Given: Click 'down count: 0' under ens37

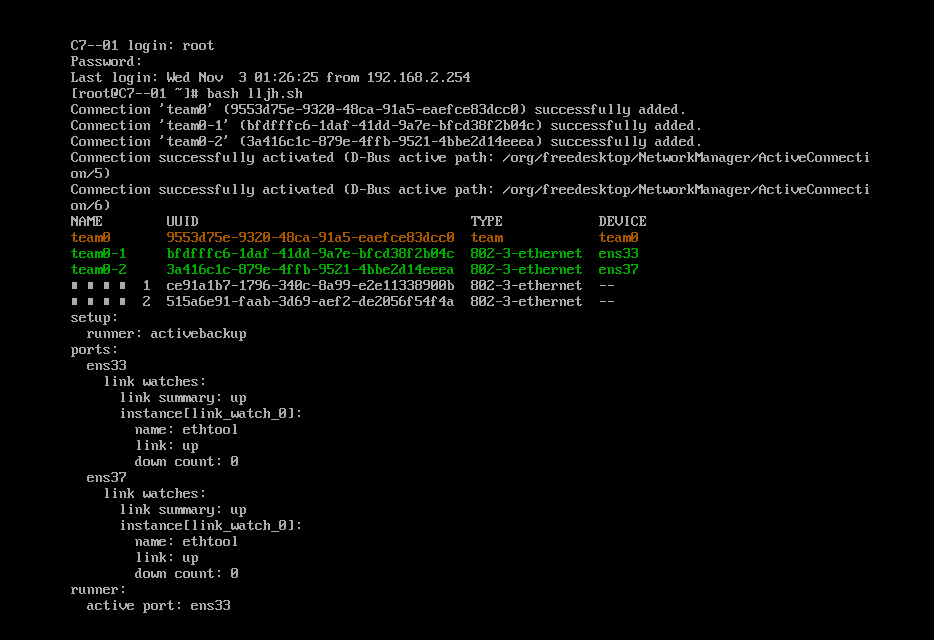Looking at the screenshot, I should coord(186,574).
